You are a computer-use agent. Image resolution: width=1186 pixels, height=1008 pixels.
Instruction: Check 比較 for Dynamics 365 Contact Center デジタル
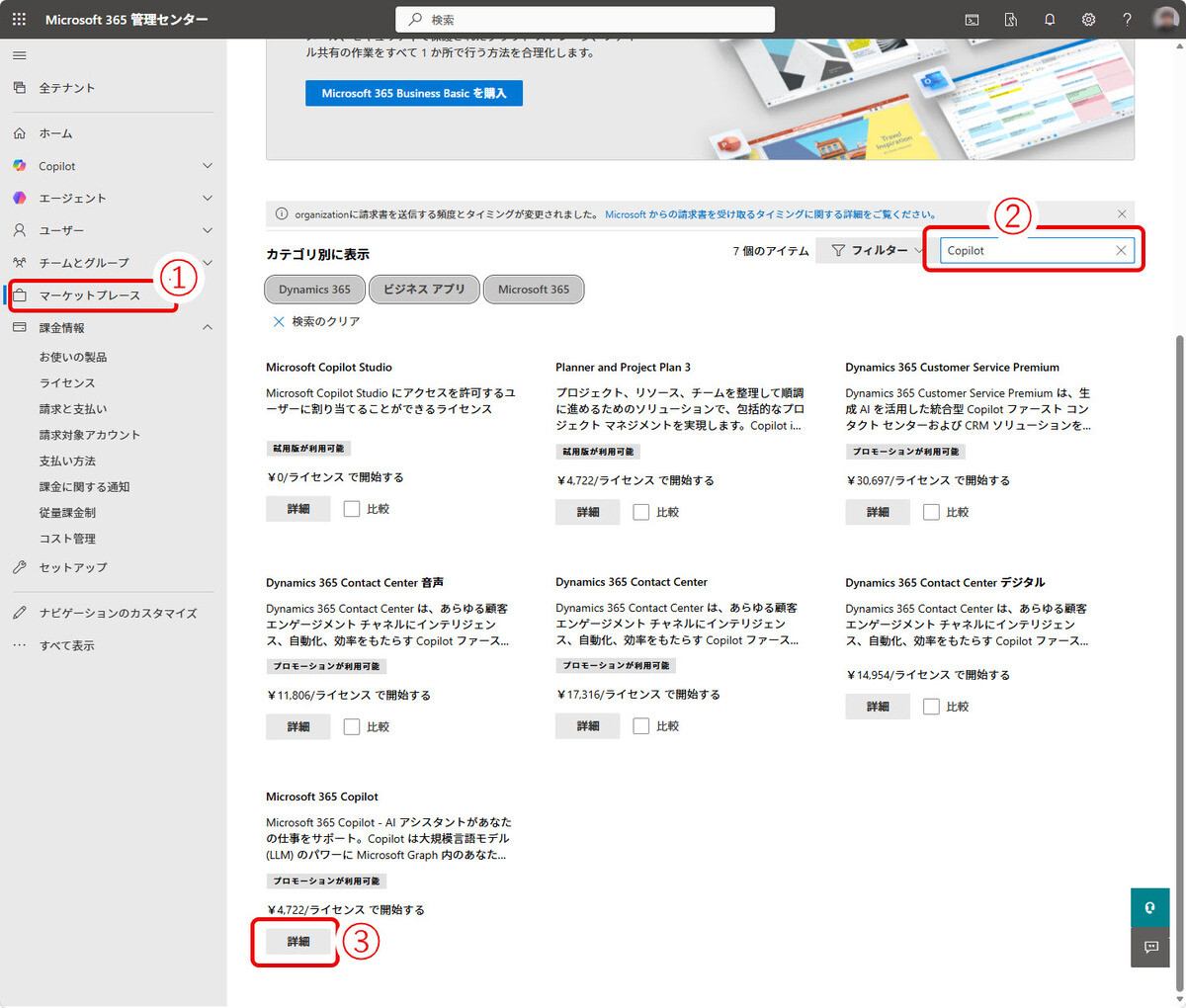point(931,707)
